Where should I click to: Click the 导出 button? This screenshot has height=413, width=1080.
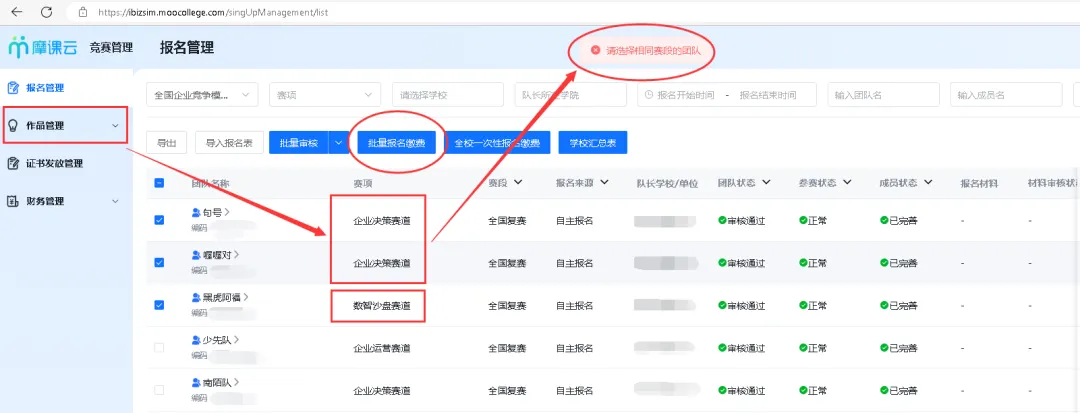click(x=166, y=143)
